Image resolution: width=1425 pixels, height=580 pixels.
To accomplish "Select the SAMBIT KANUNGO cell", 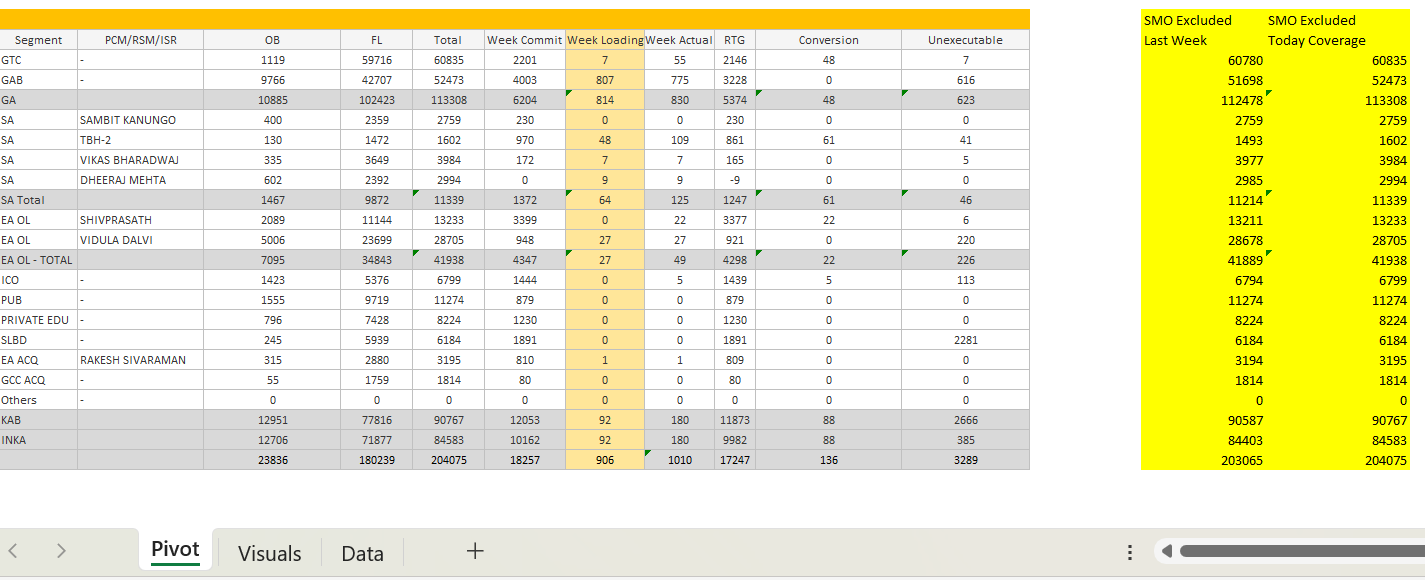I will pos(128,120).
